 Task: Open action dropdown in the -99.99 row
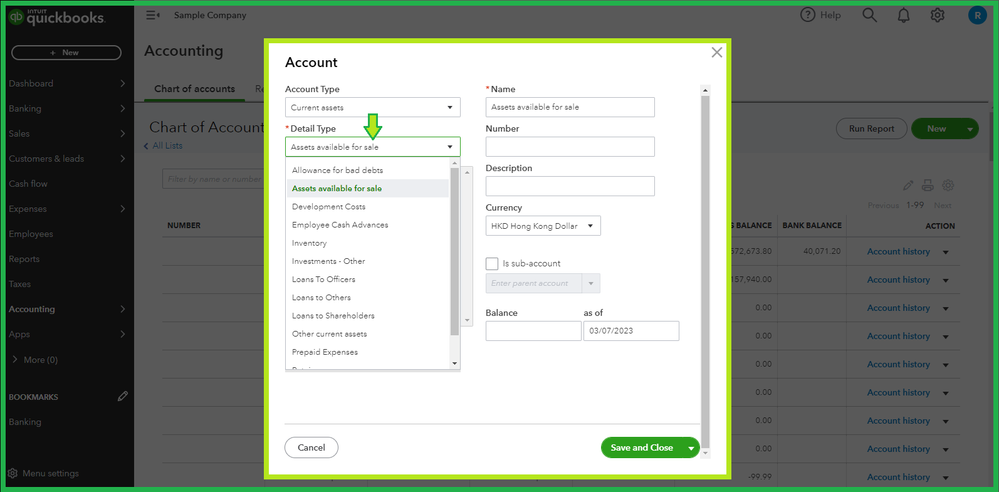coord(945,477)
